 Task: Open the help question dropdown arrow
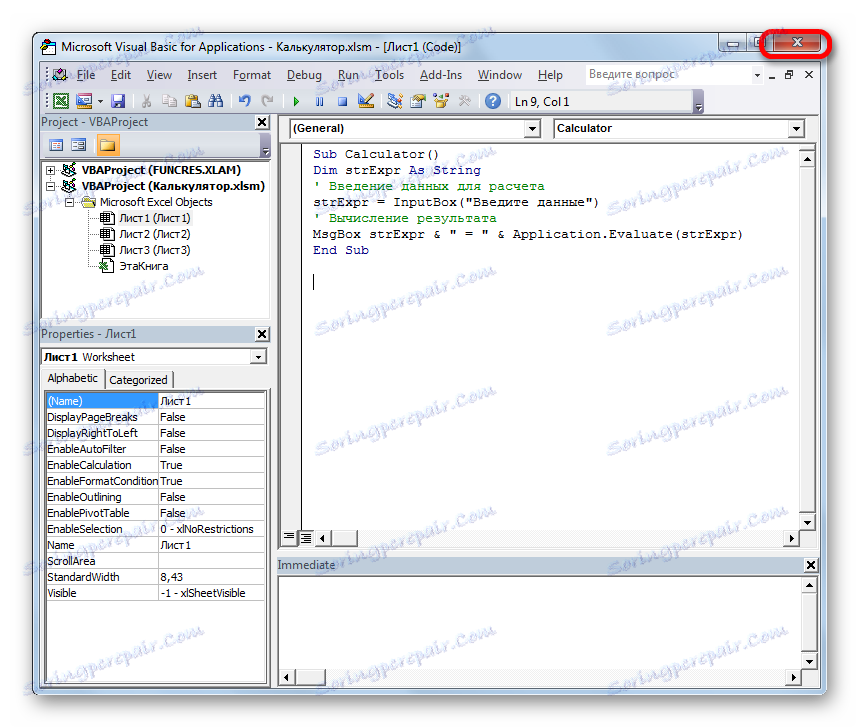(x=757, y=75)
